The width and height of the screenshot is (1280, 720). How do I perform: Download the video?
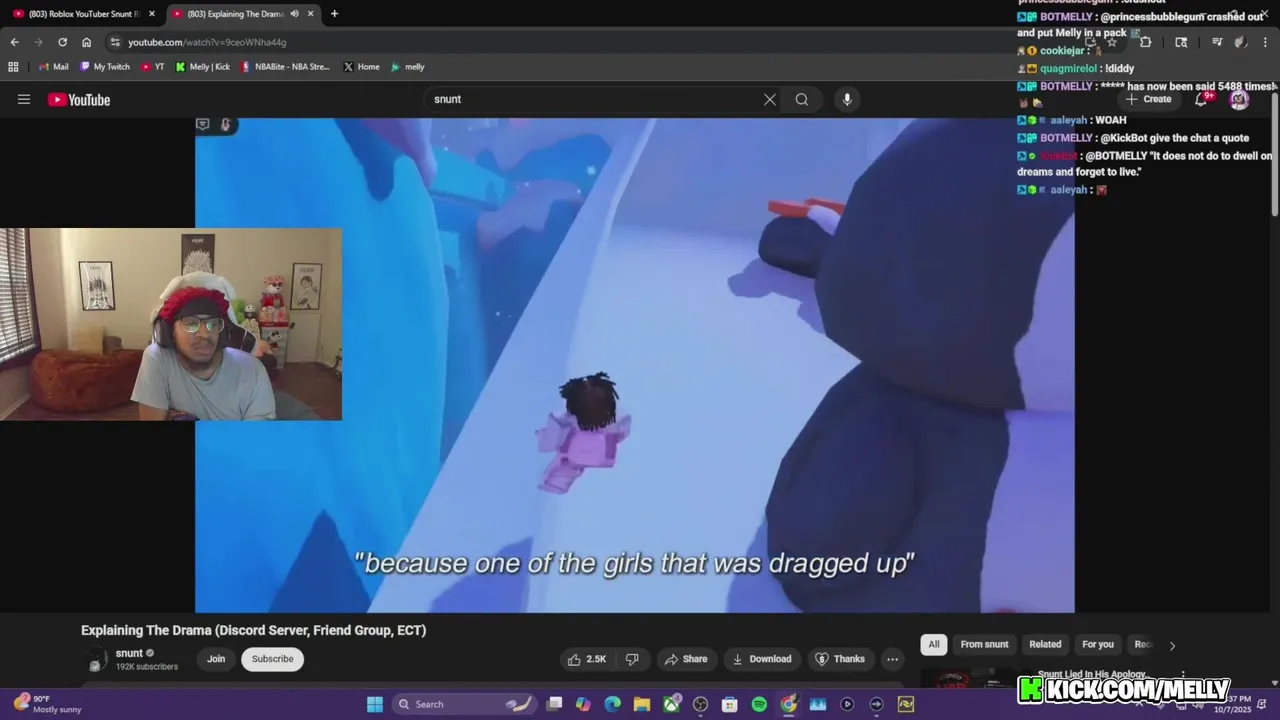762,659
